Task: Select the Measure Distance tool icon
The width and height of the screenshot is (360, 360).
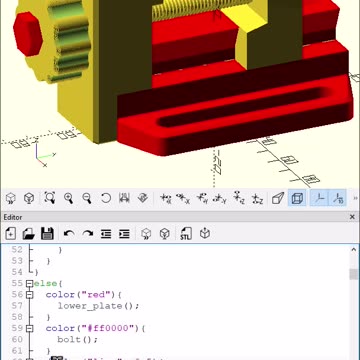Action: 124,198
